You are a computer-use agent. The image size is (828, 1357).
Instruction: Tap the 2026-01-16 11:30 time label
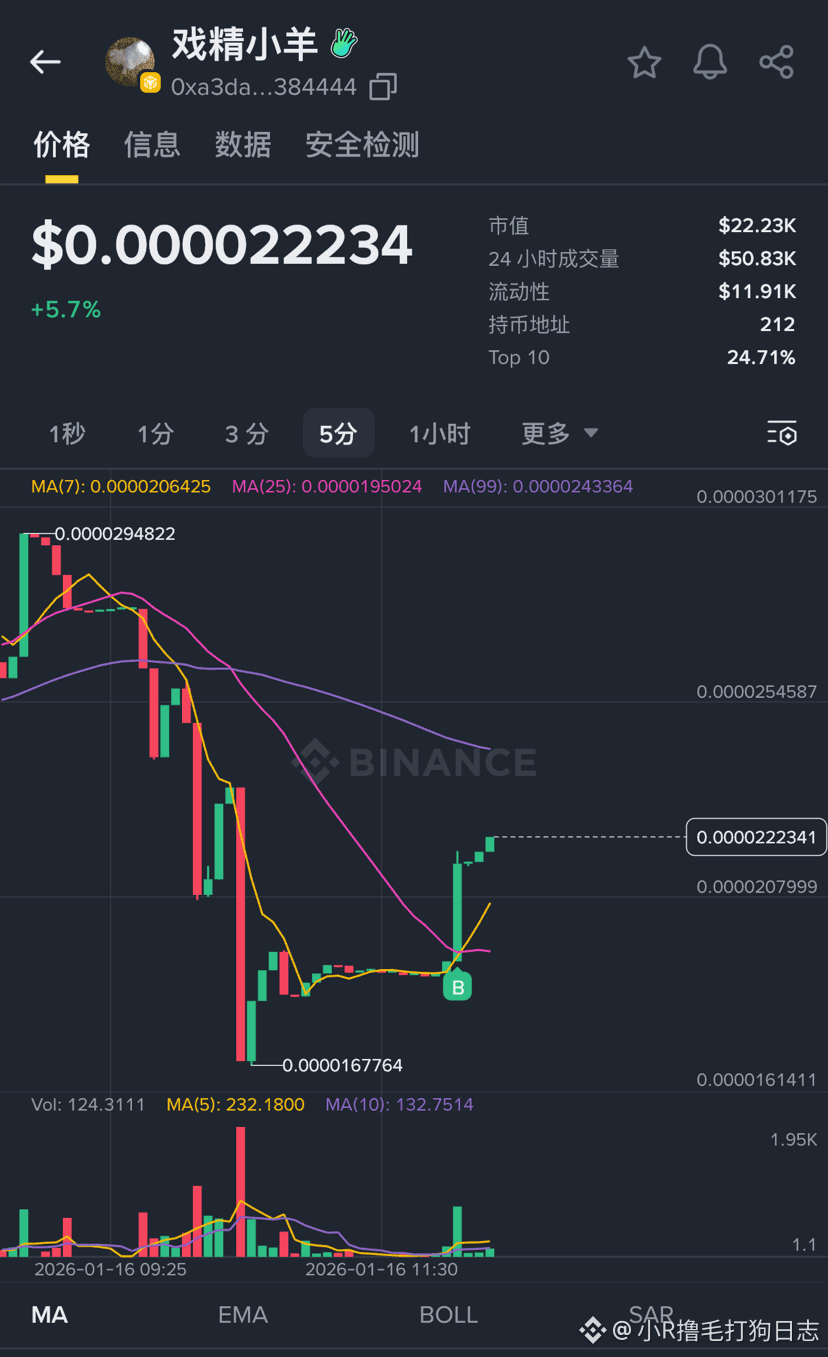pyautogui.click(x=381, y=1269)
